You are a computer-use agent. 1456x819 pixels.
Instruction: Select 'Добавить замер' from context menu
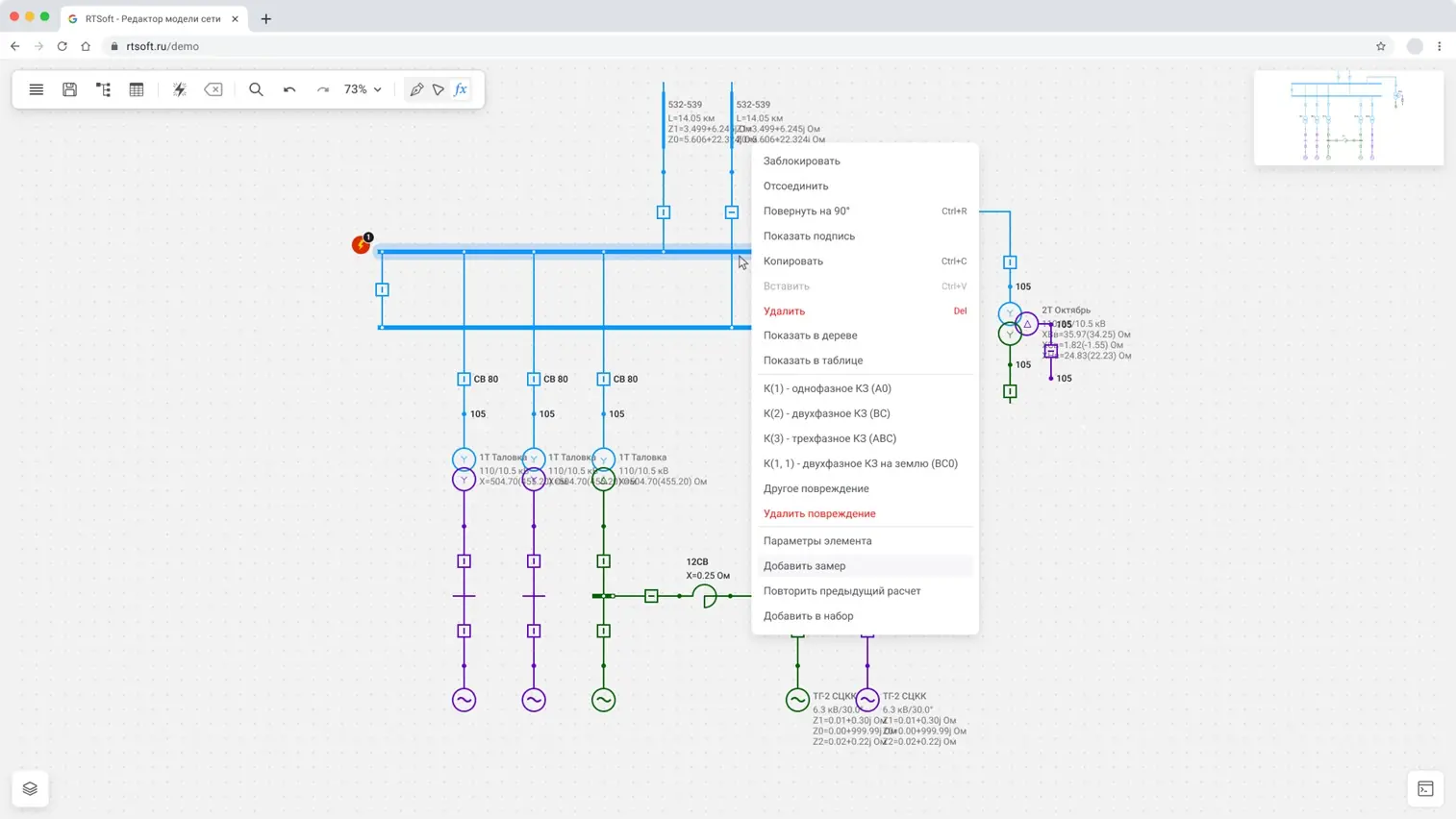[804, 566]
